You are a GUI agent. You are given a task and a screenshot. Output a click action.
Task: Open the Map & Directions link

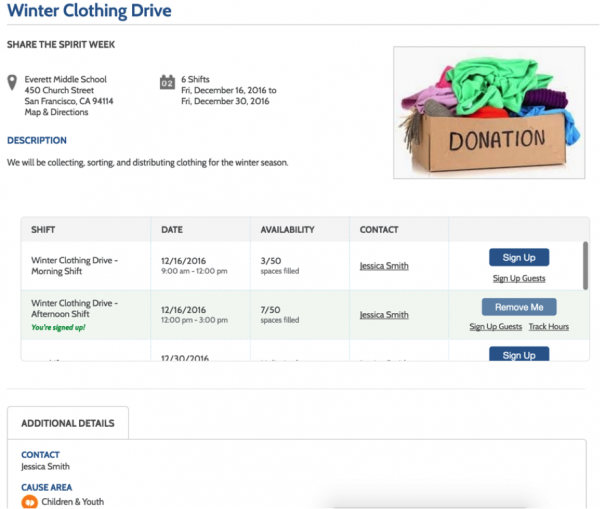[x=55, y=112]
